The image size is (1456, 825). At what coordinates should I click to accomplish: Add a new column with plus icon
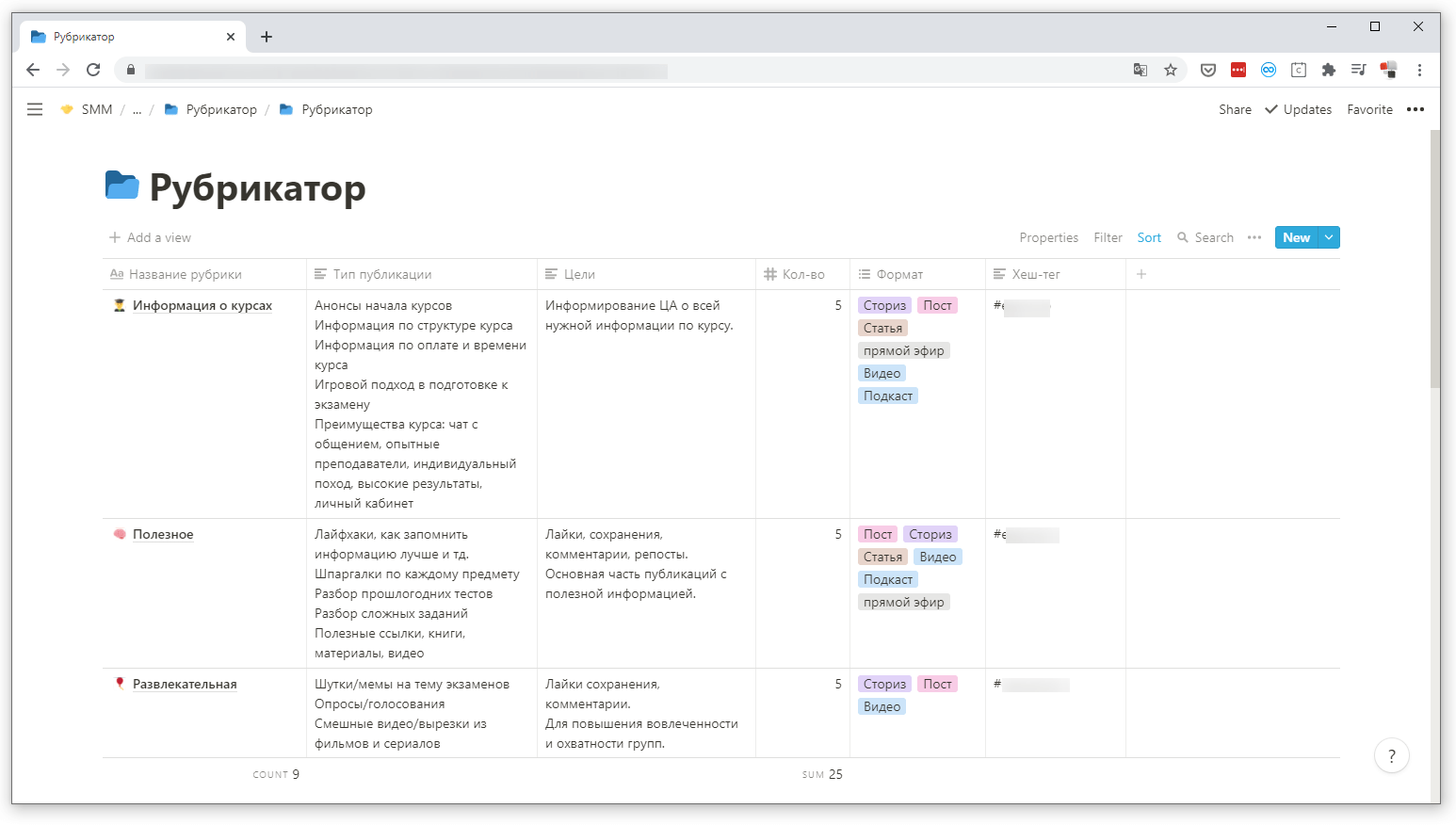click(x=1141, y=274)
